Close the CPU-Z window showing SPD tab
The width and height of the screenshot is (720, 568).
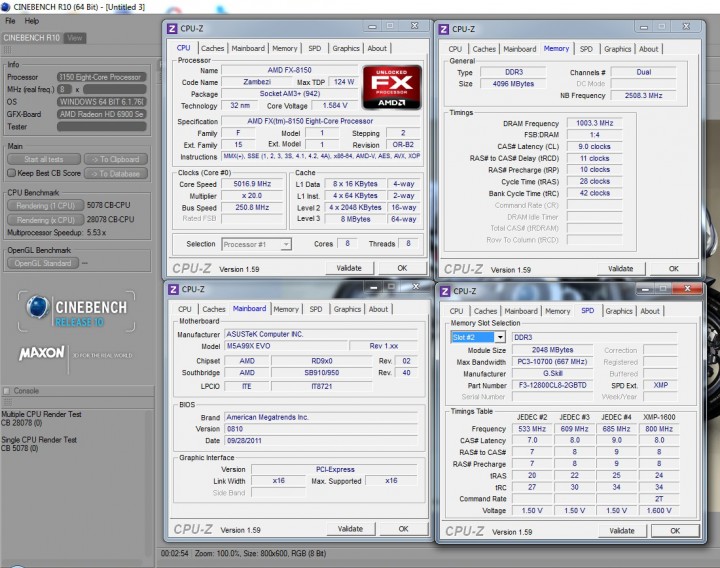(x=687, y=289)
